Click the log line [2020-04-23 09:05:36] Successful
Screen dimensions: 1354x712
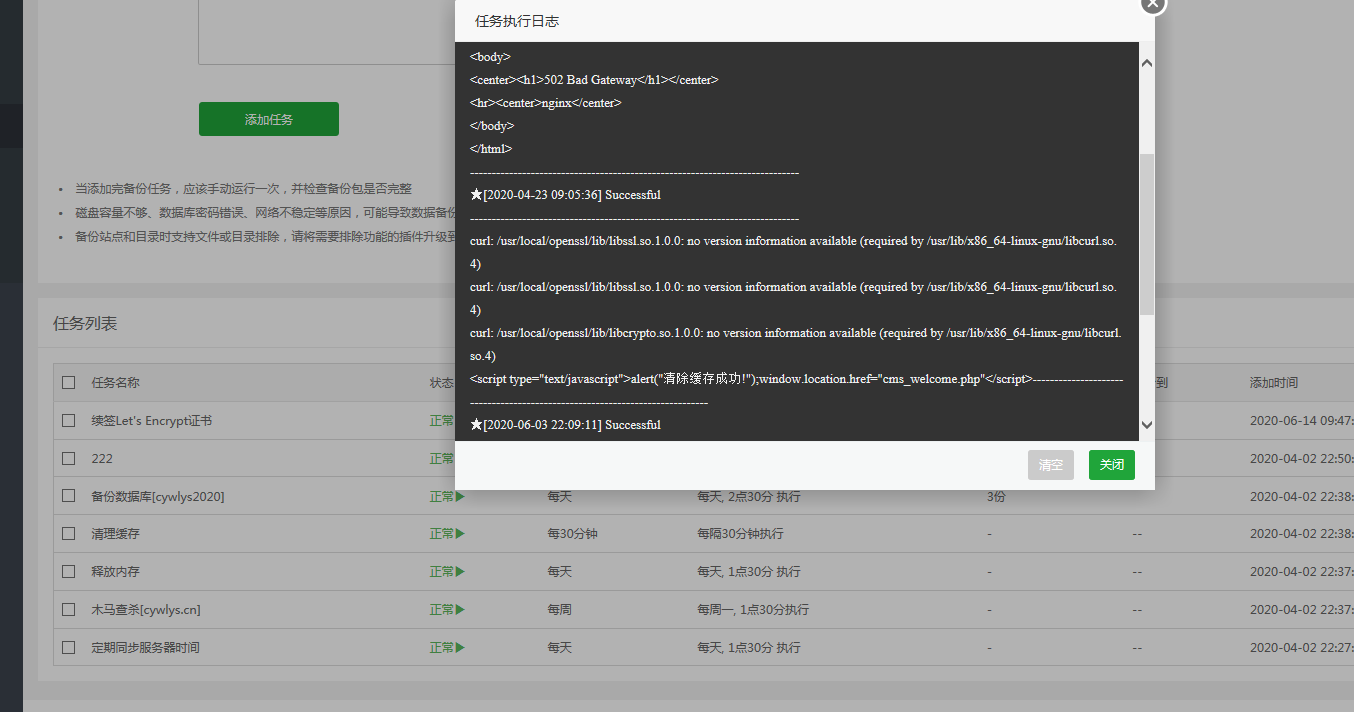(565, 195)
